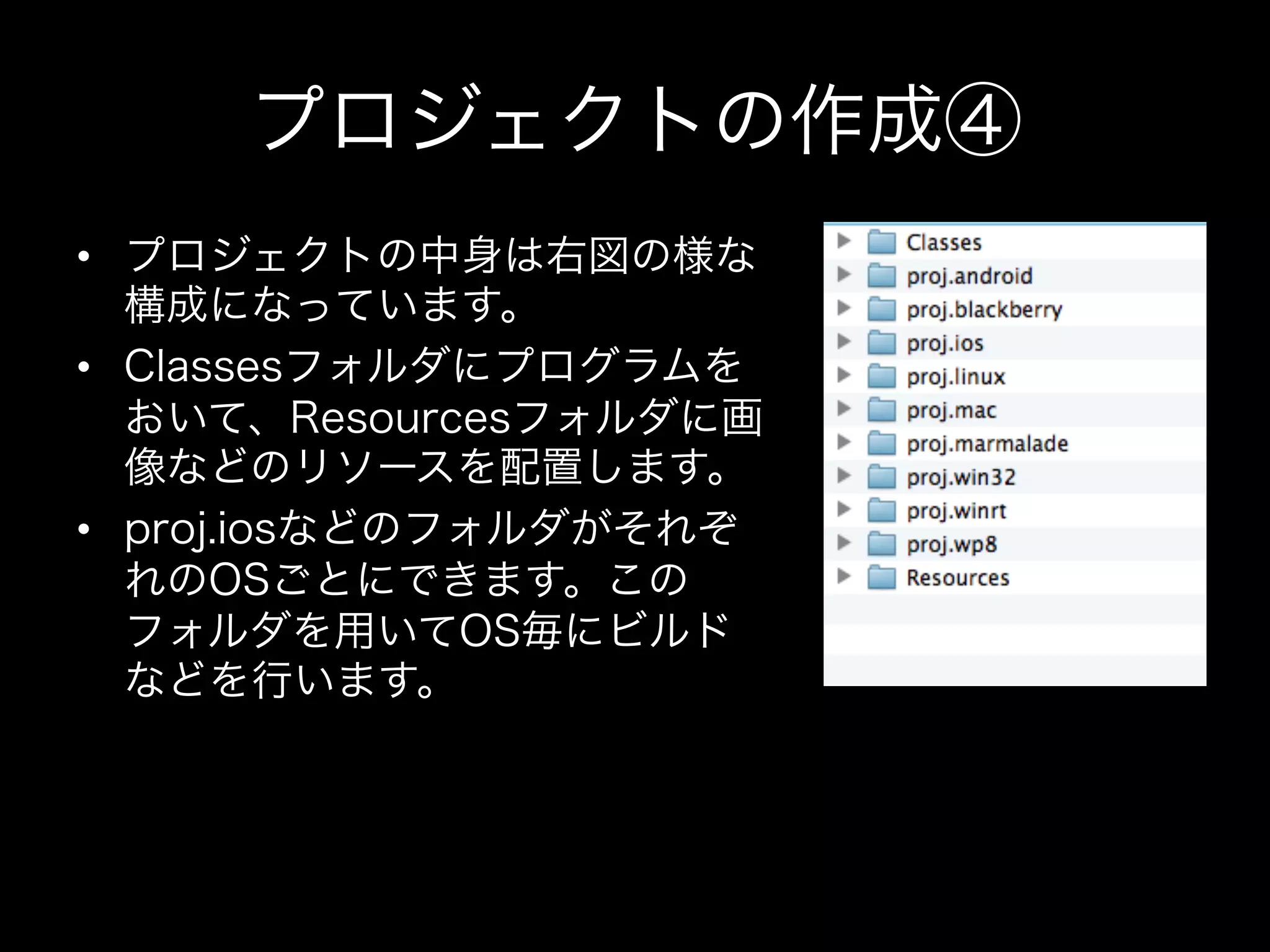1270x952 pixels.
Task: Select the proj.winrt folder name
Action: [956, 511]
